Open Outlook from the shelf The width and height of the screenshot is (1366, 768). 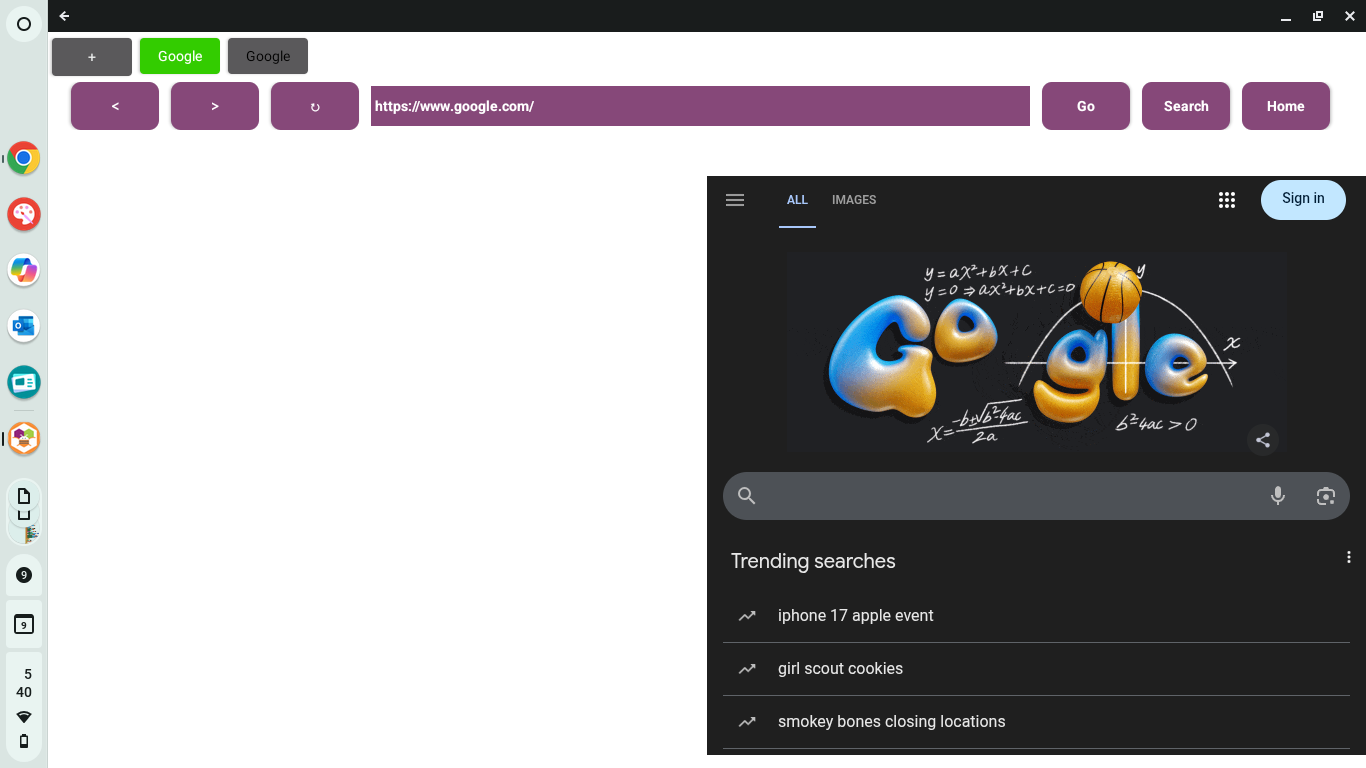[x=24, y=326]
